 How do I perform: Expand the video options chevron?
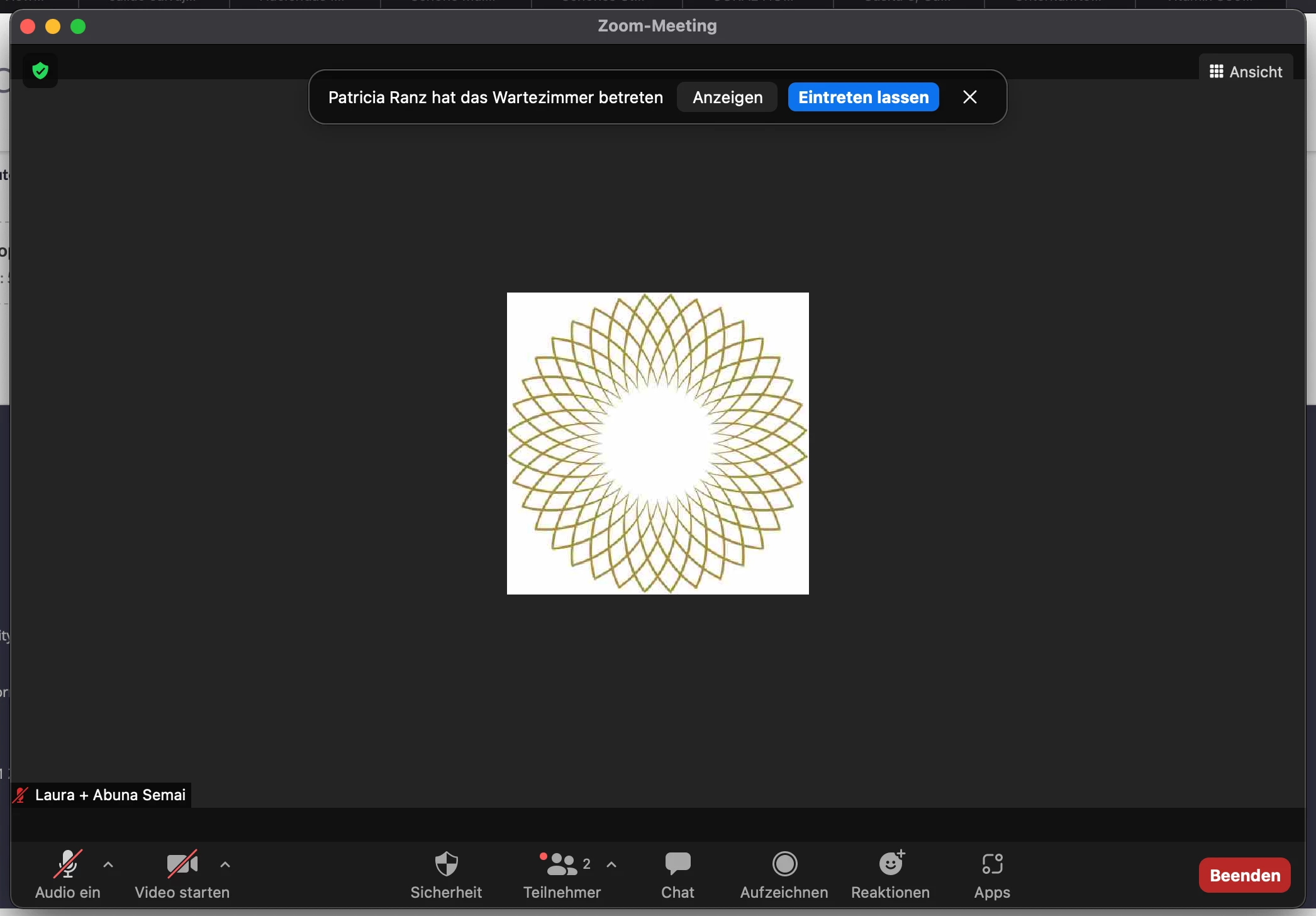coord(225,865)
